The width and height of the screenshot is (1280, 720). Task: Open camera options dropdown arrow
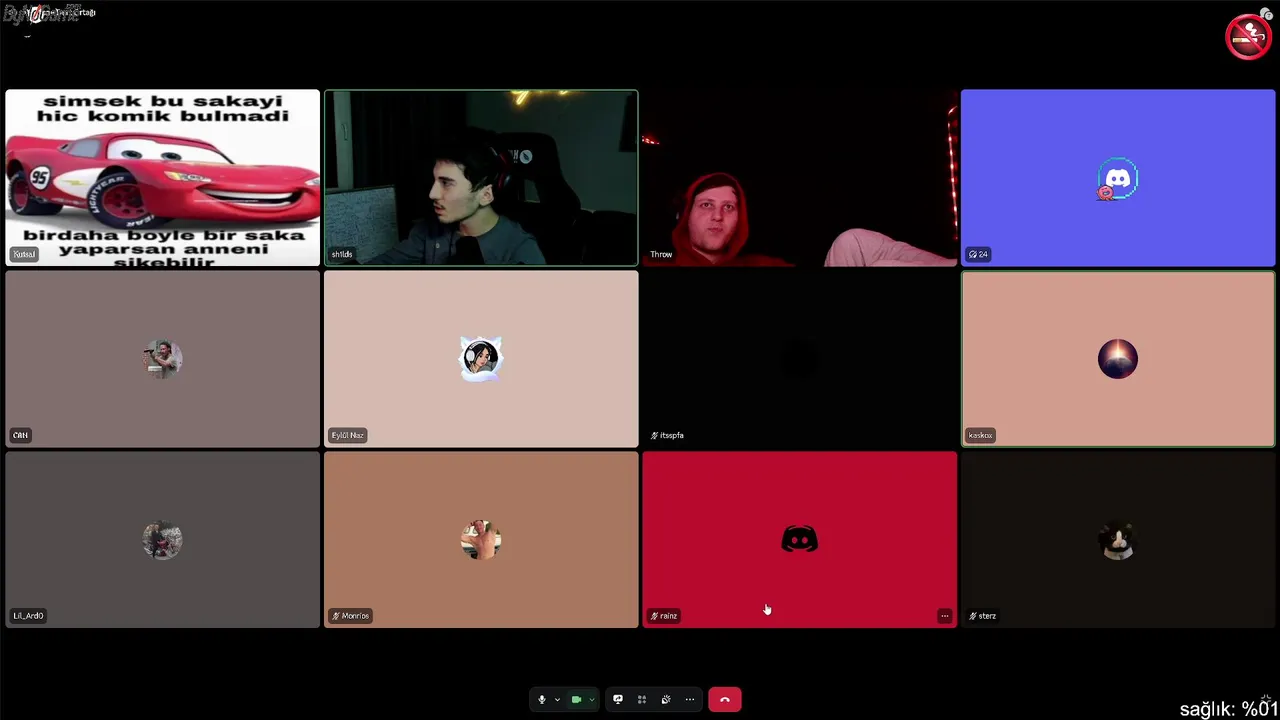coord(591,700)
